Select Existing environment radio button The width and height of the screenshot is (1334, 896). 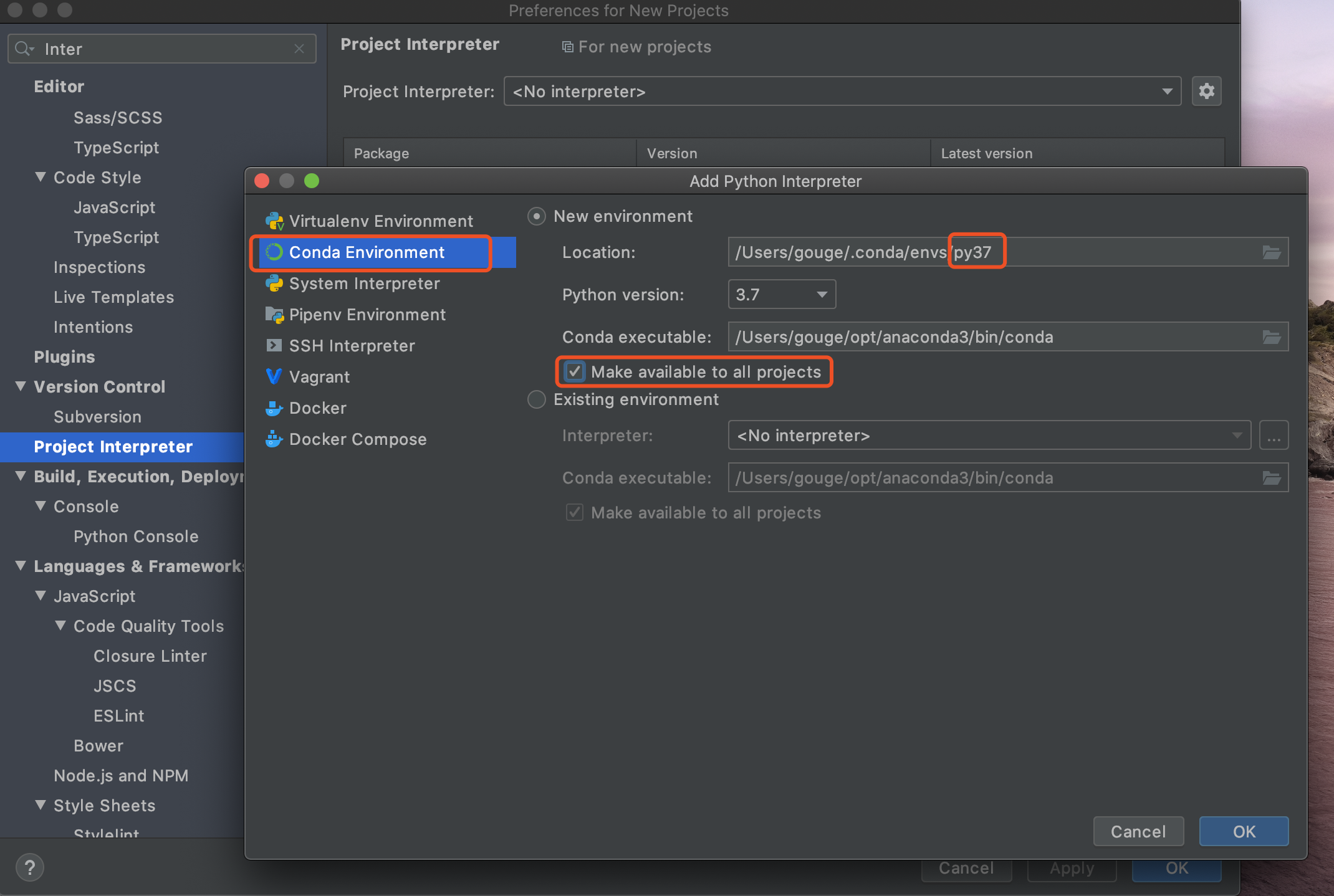[x=538, y=400]
